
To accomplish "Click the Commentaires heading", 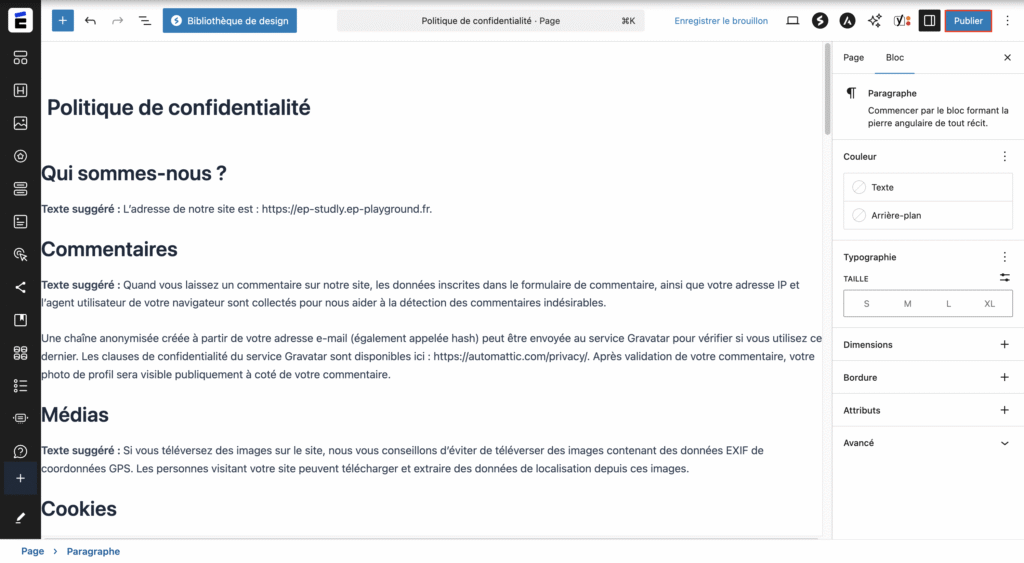I will pyautogui.click(x=109, y=249).
